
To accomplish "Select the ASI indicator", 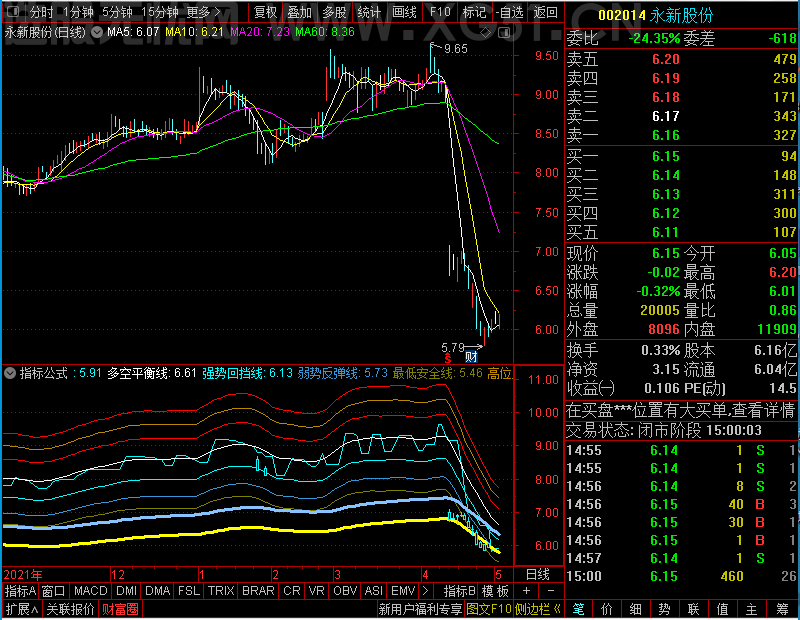I will click(373, 591).
